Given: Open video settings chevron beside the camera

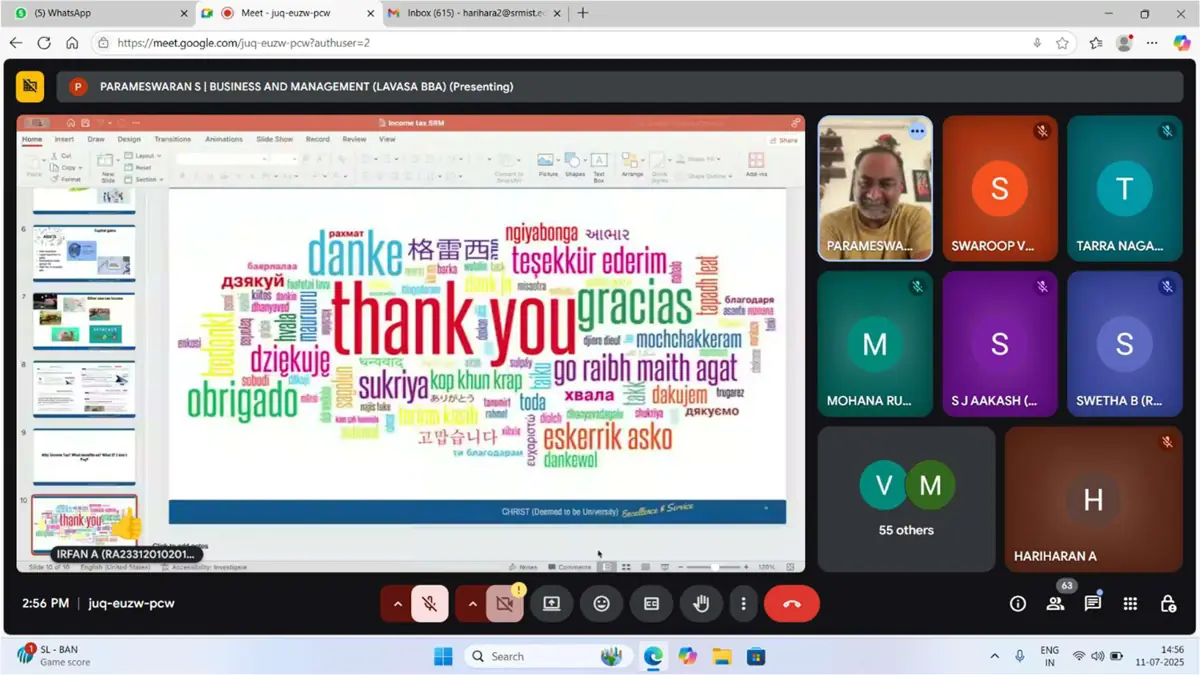Looking at the screenshot, I should tap(473, 604).
